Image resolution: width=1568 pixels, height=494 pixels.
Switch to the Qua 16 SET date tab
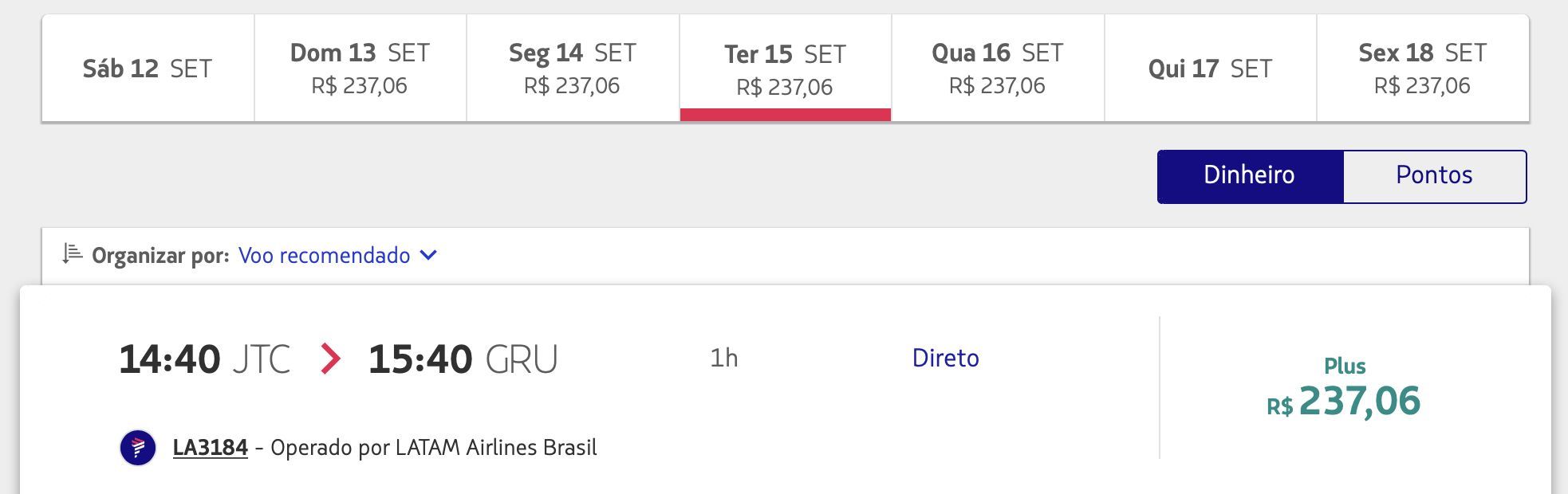[998, 69]
